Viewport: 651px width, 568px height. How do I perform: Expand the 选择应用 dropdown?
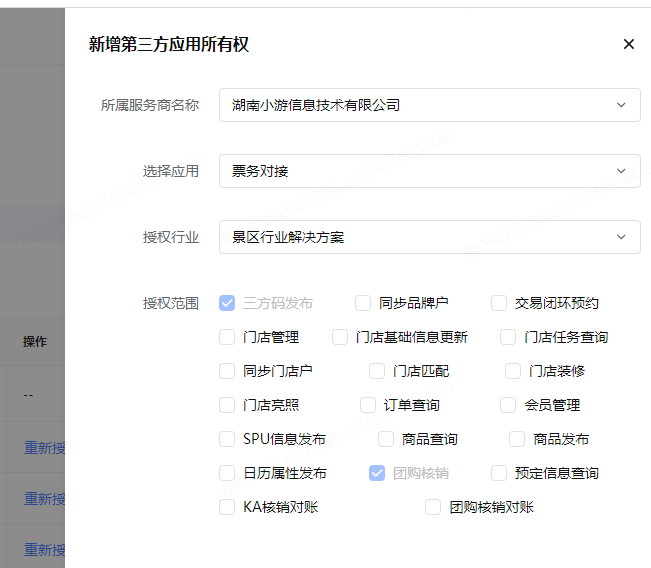pyautogui.click(x=429, y=171)
